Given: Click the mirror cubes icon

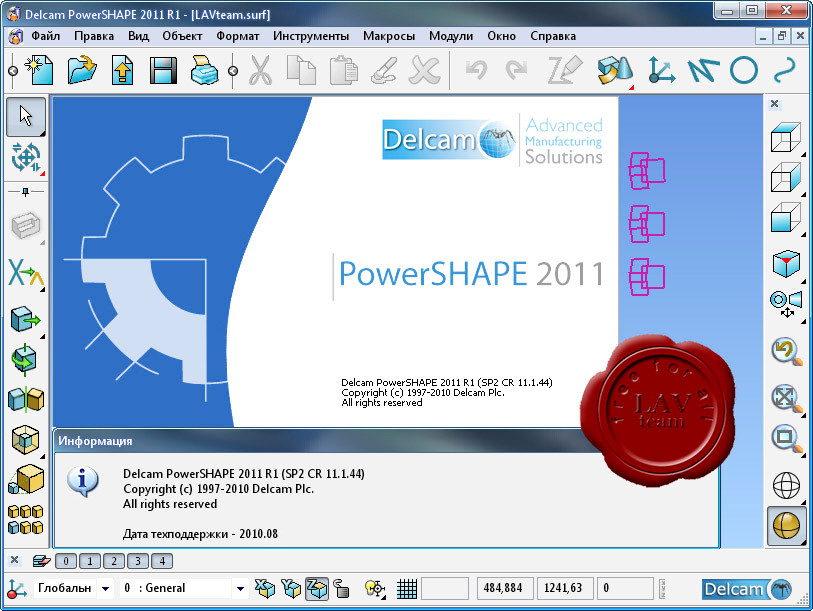Looking at the screenshot, I should coord(26,400).
